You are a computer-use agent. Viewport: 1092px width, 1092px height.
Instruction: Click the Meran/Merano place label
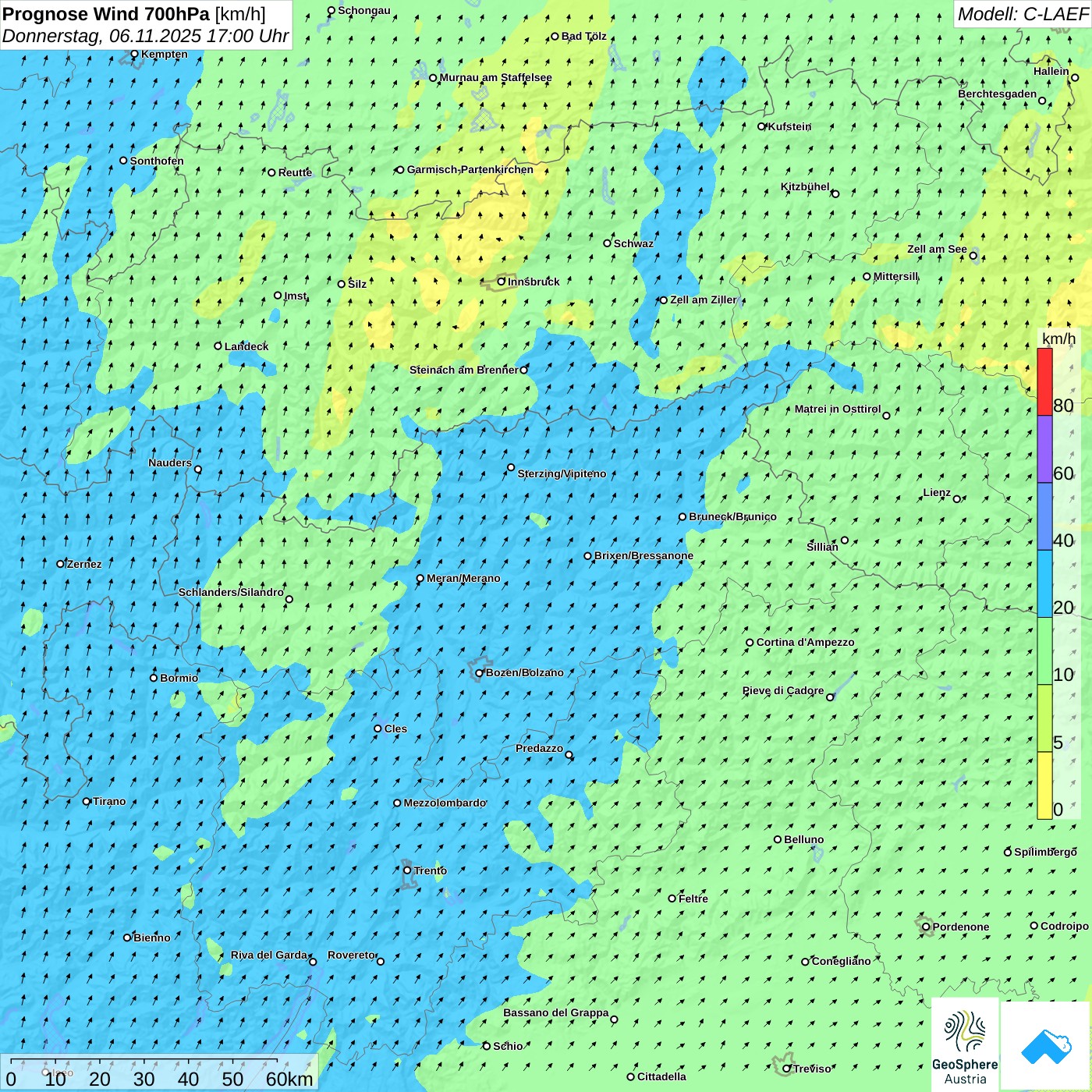(x=463, y=578)
